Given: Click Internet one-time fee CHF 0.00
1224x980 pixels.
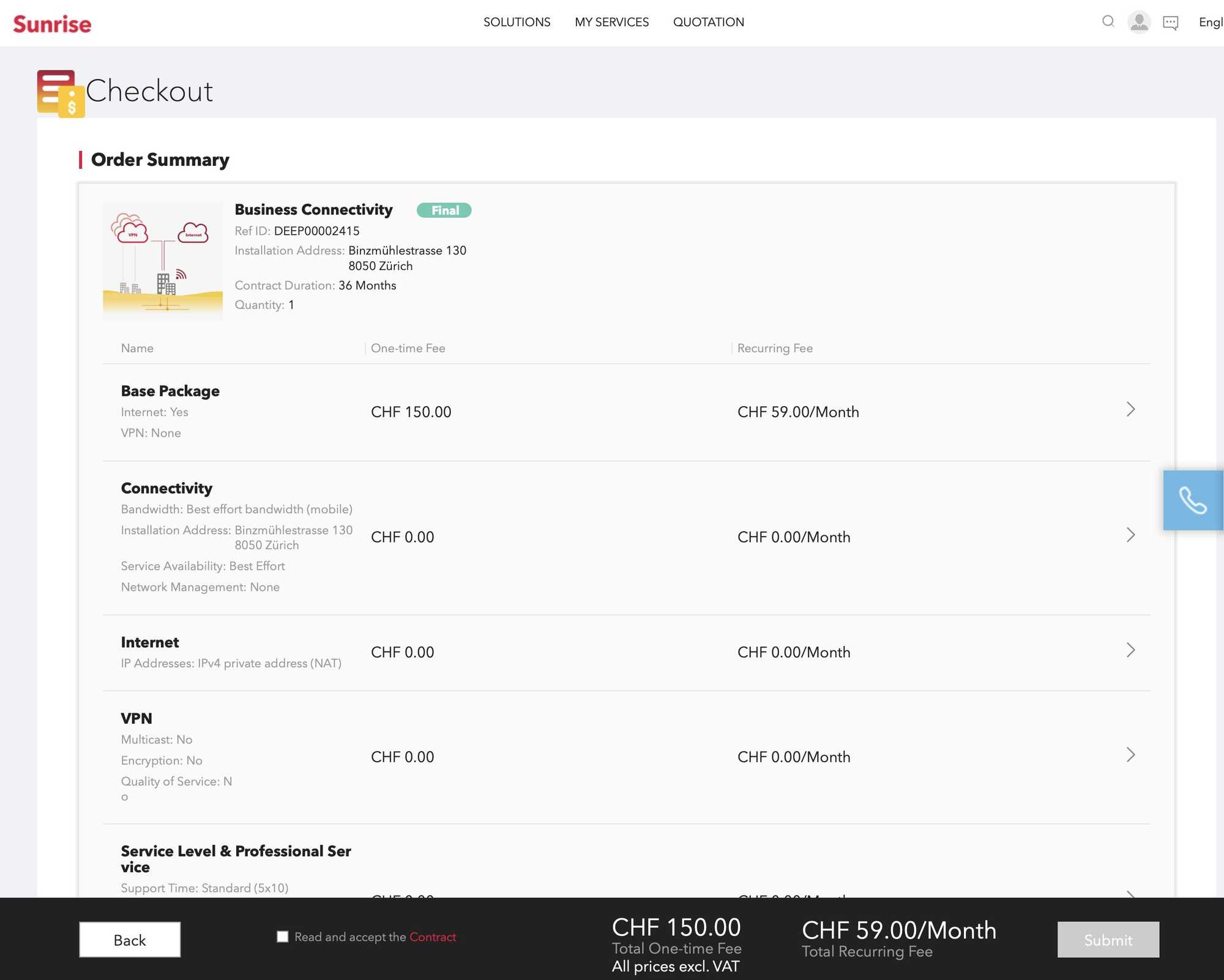Looking at the screenshot, I should pos(402,652).
